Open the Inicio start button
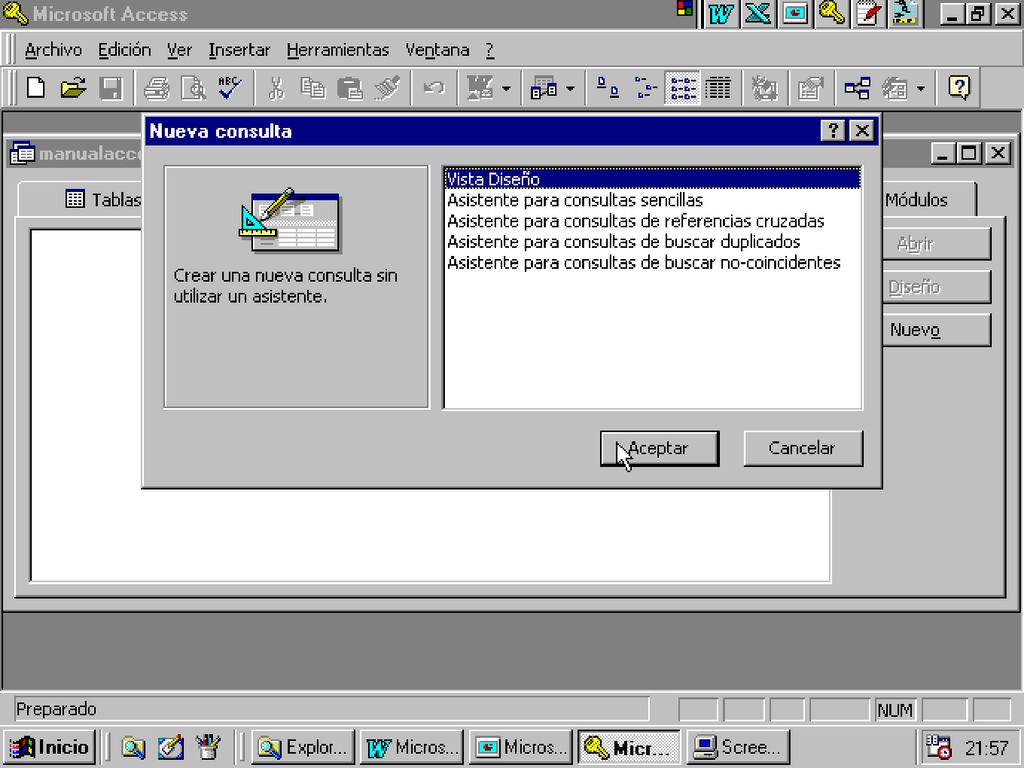The width and height of the screenshot is (1024, 768). click(50, 746)
